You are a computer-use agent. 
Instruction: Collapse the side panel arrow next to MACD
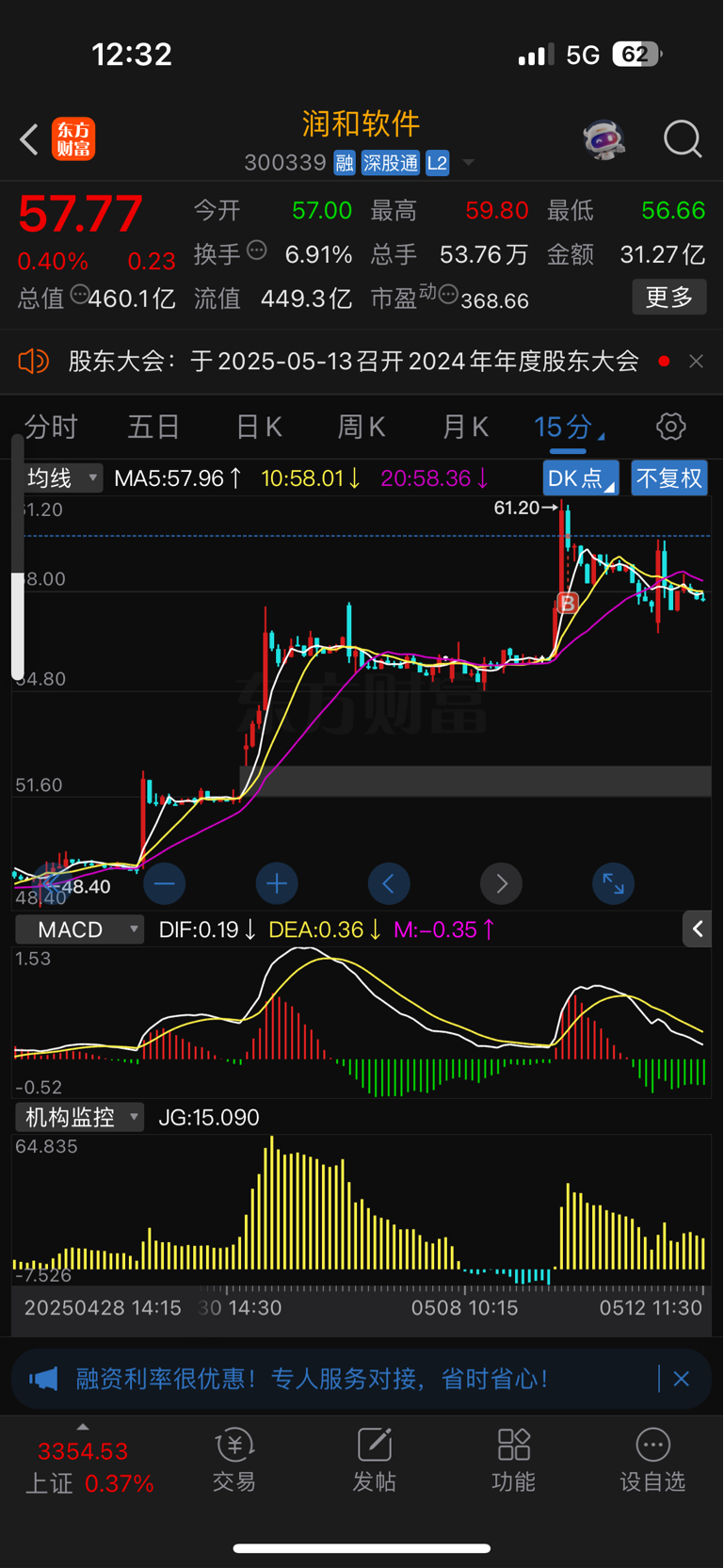pos(698,929)
